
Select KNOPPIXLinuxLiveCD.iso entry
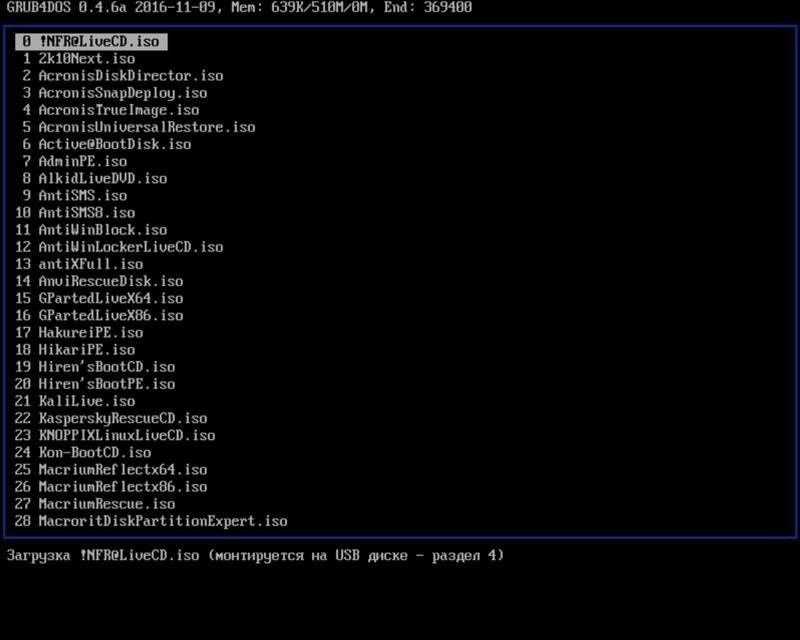[x=115, y=435]
